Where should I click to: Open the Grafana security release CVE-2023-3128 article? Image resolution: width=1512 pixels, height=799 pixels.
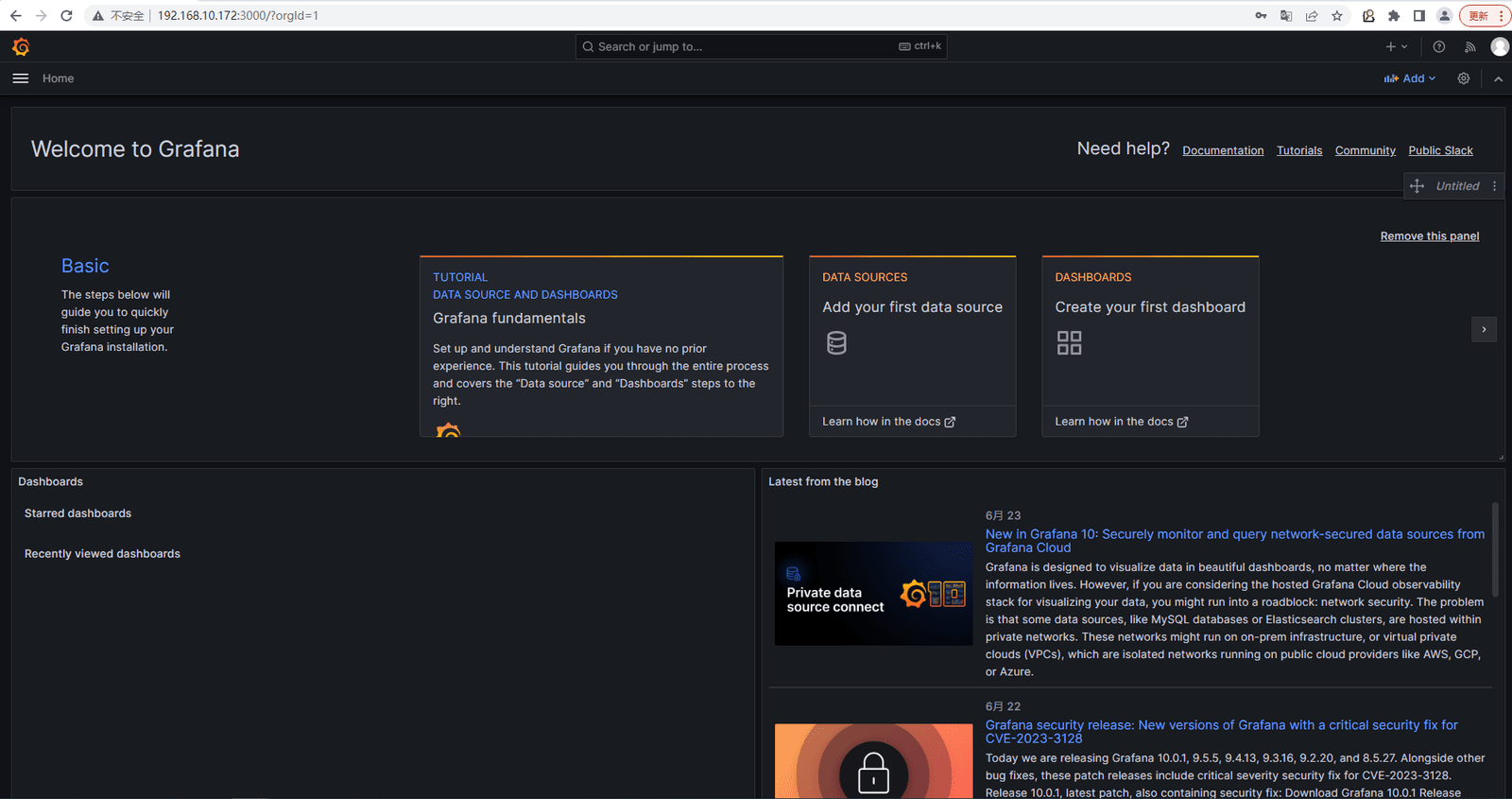pos(1222,732)
